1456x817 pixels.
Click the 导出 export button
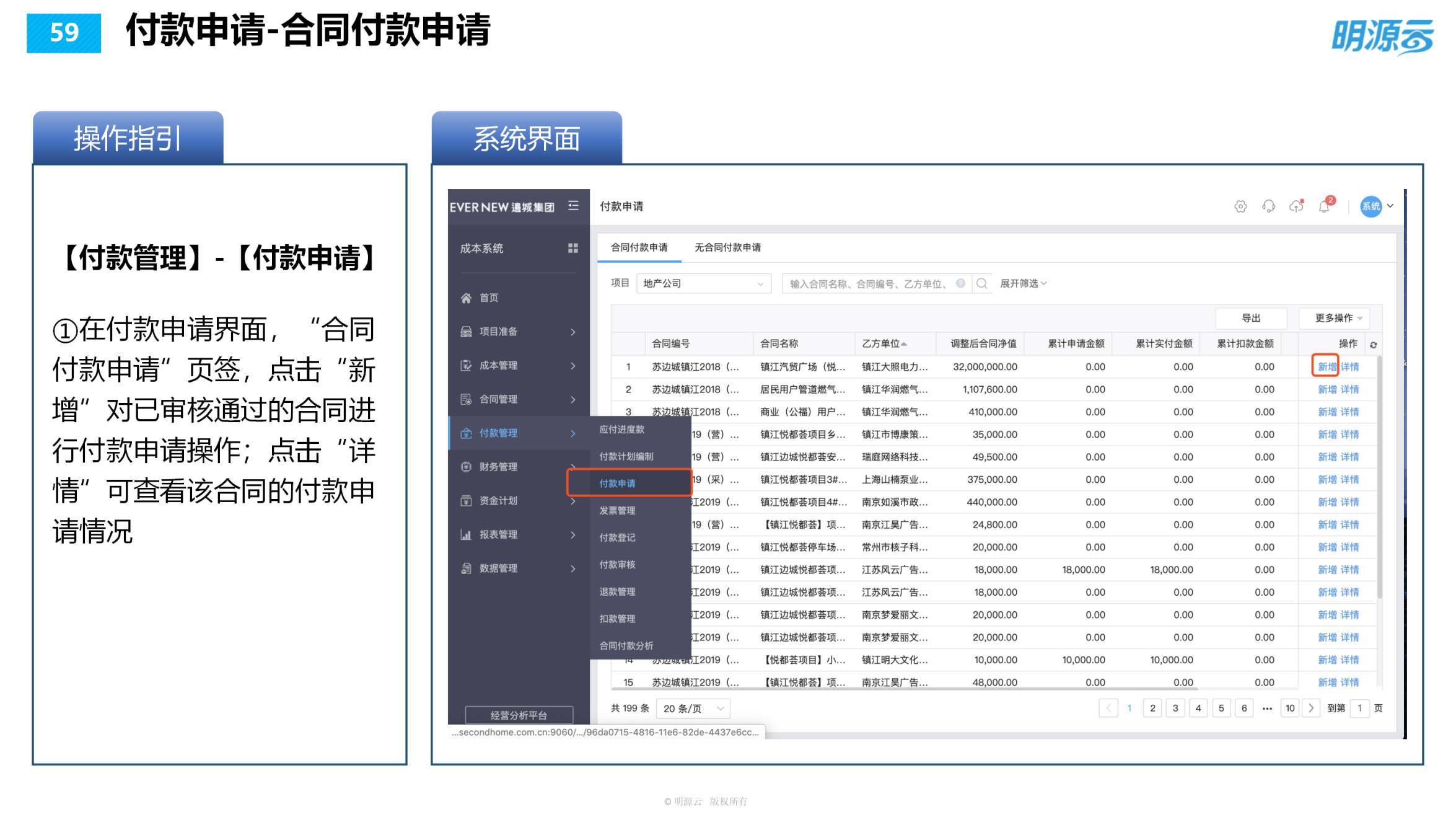pyautogui.click(x=1251, y=318)
